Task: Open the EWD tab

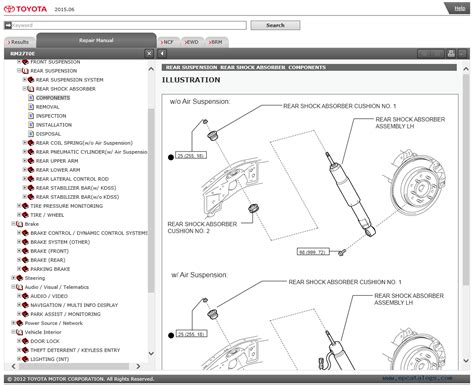Action: tap(192, 42)
